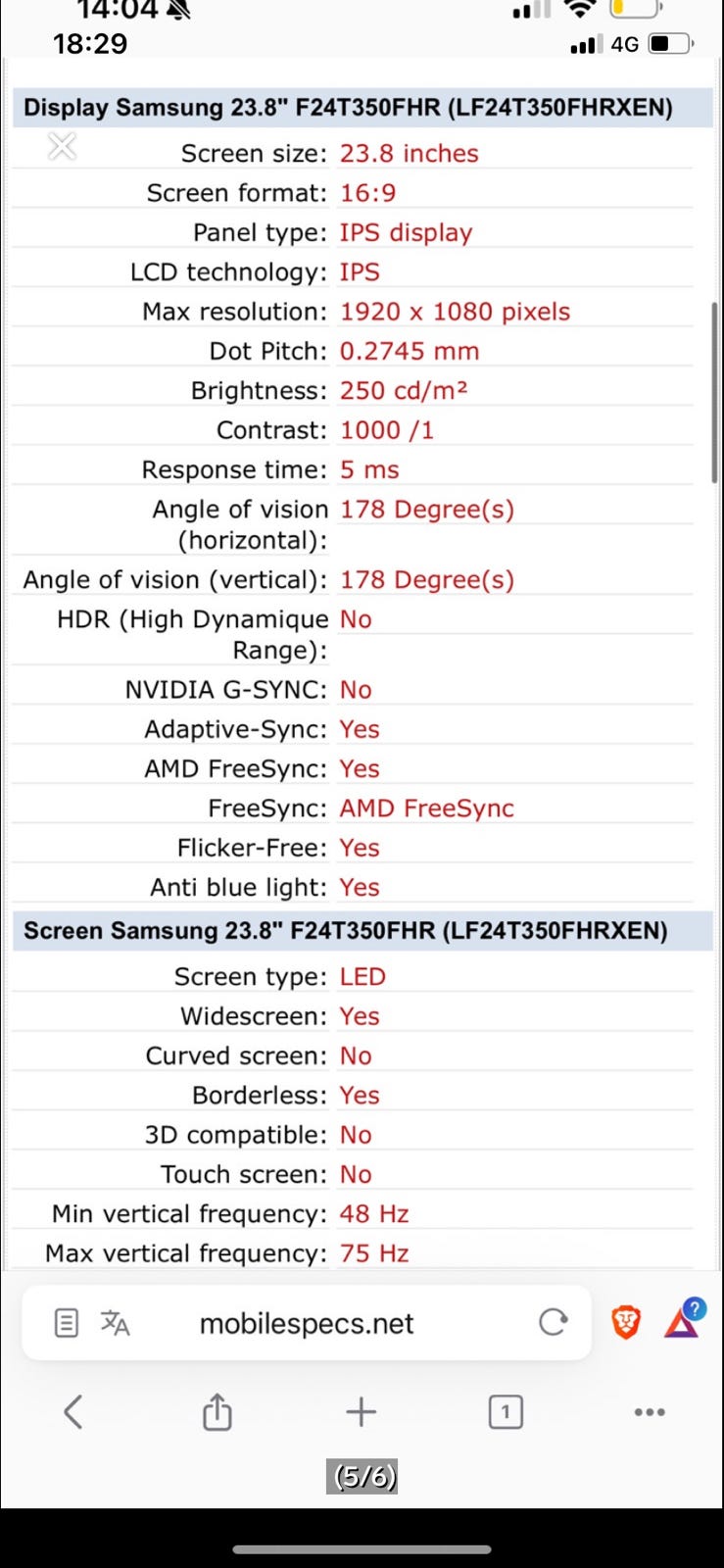Show the open tabs switcher
This screenshot has height=1568, width=724.
506,1412
